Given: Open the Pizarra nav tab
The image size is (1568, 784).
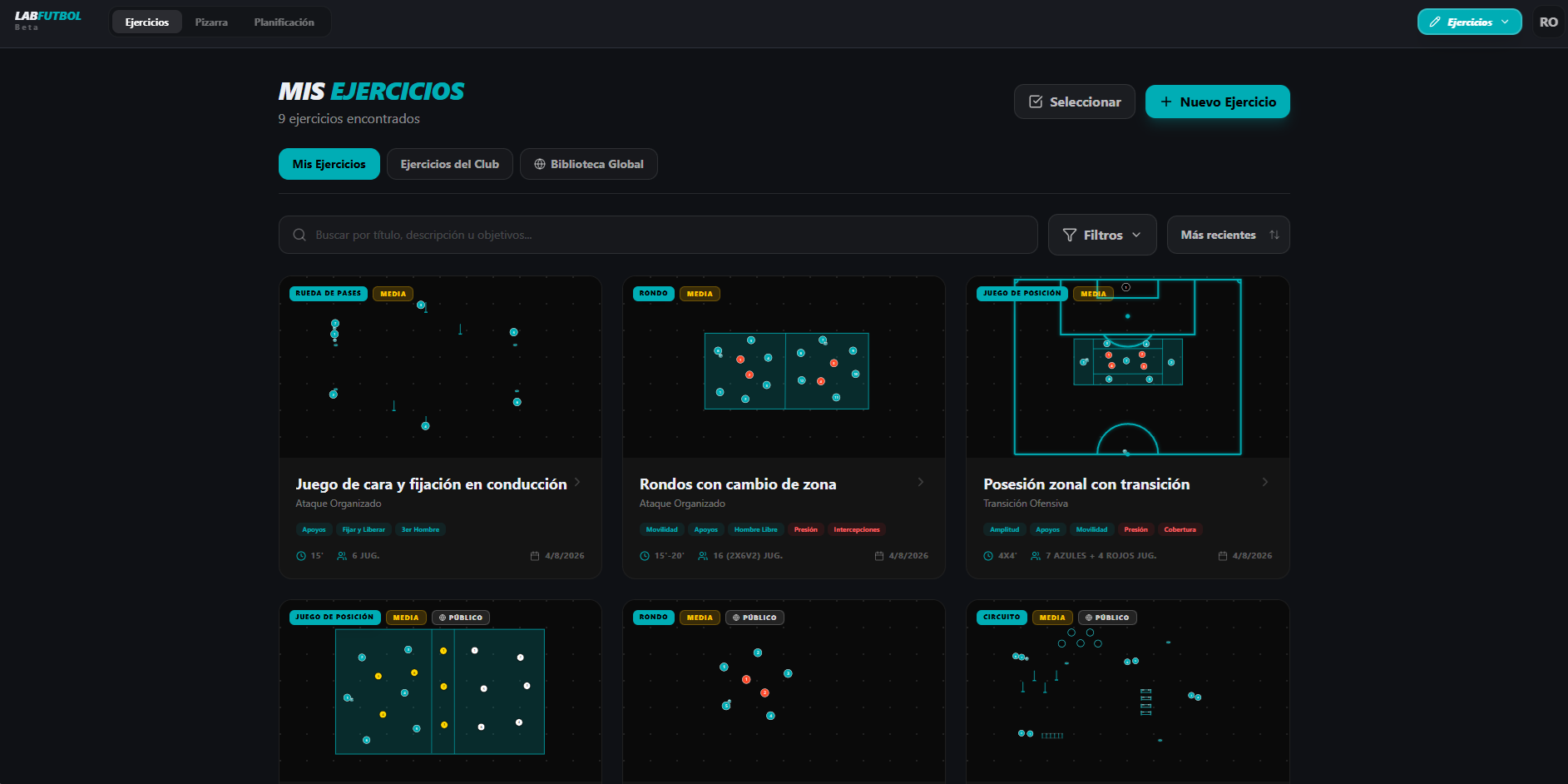Looking at the screenshot, I should [211, 22].
